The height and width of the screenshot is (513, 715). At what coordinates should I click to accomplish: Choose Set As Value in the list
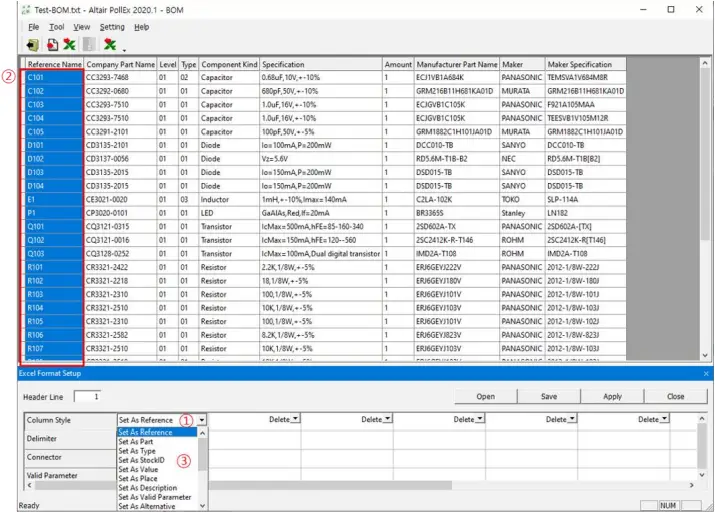click(157, 469)
